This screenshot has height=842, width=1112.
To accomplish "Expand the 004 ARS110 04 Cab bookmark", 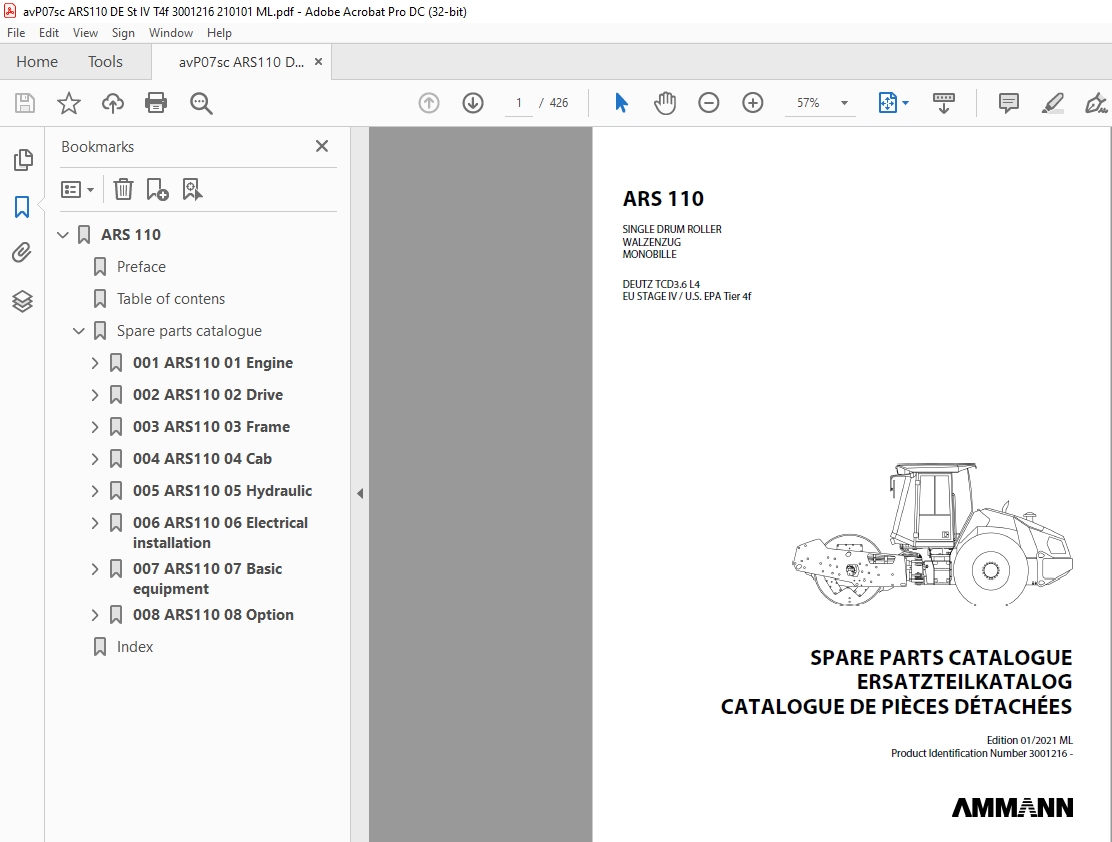I will coord(95,459).
